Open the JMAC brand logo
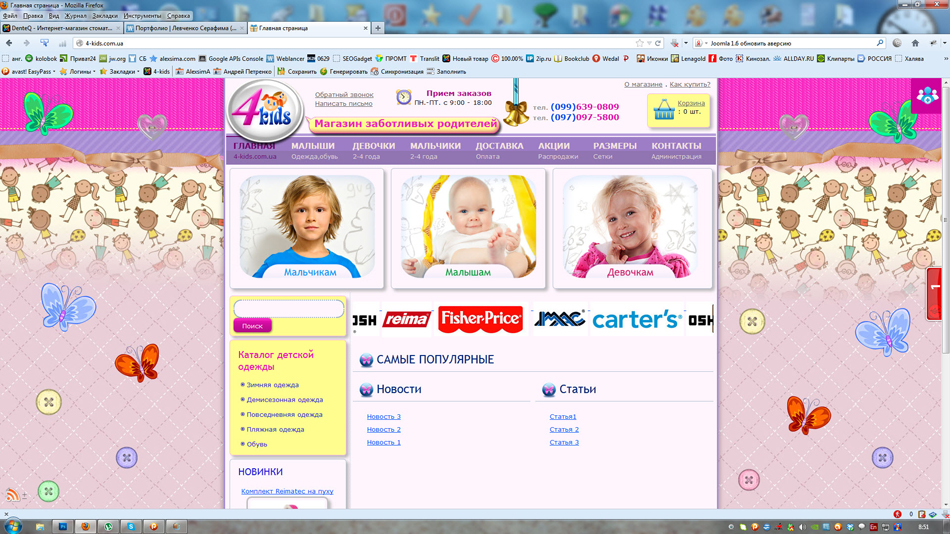This screenshot has width=950, height=534. click(559, 319)
